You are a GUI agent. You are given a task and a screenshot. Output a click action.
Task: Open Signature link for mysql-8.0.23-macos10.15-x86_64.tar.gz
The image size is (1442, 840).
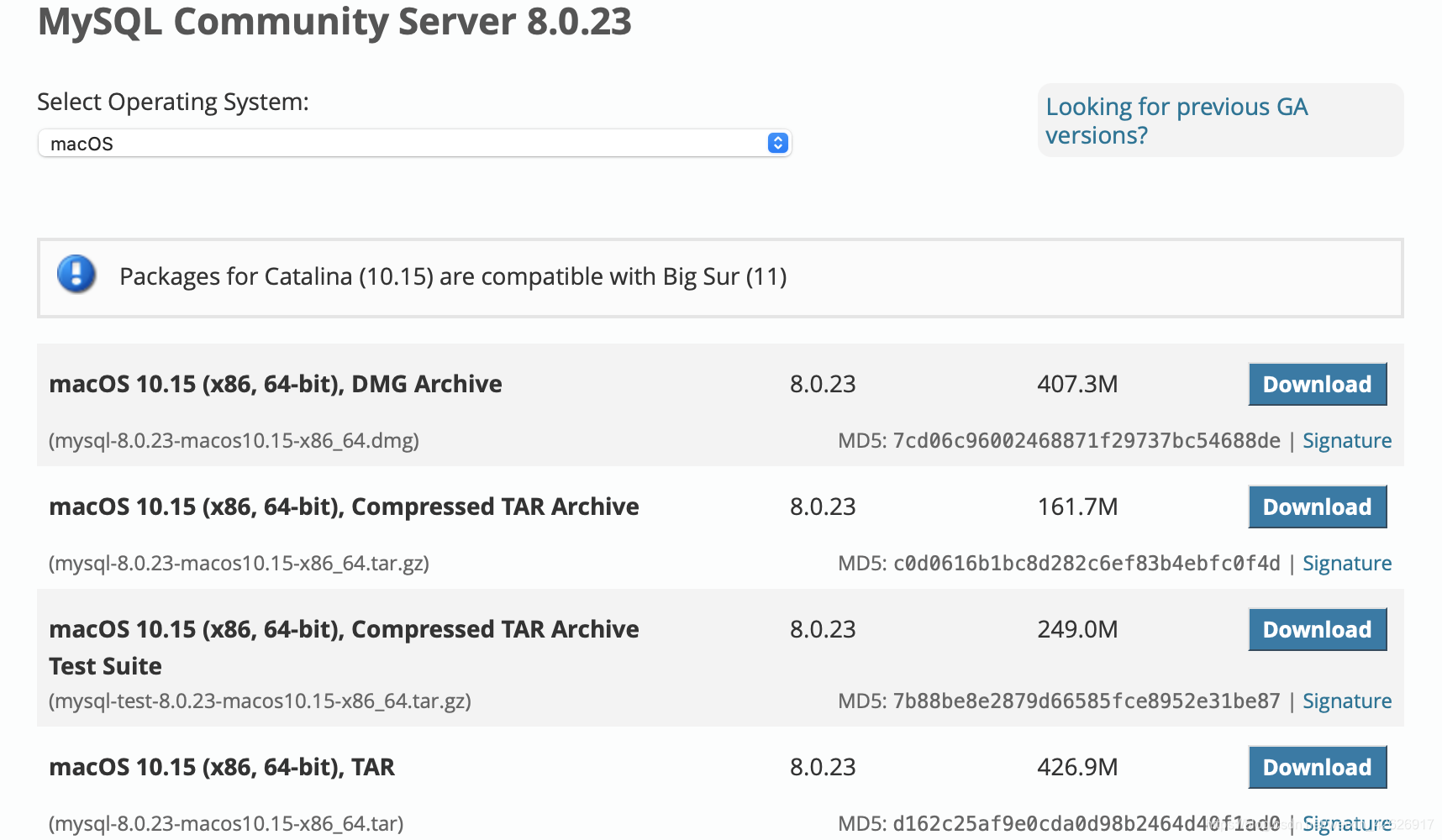1347,564
